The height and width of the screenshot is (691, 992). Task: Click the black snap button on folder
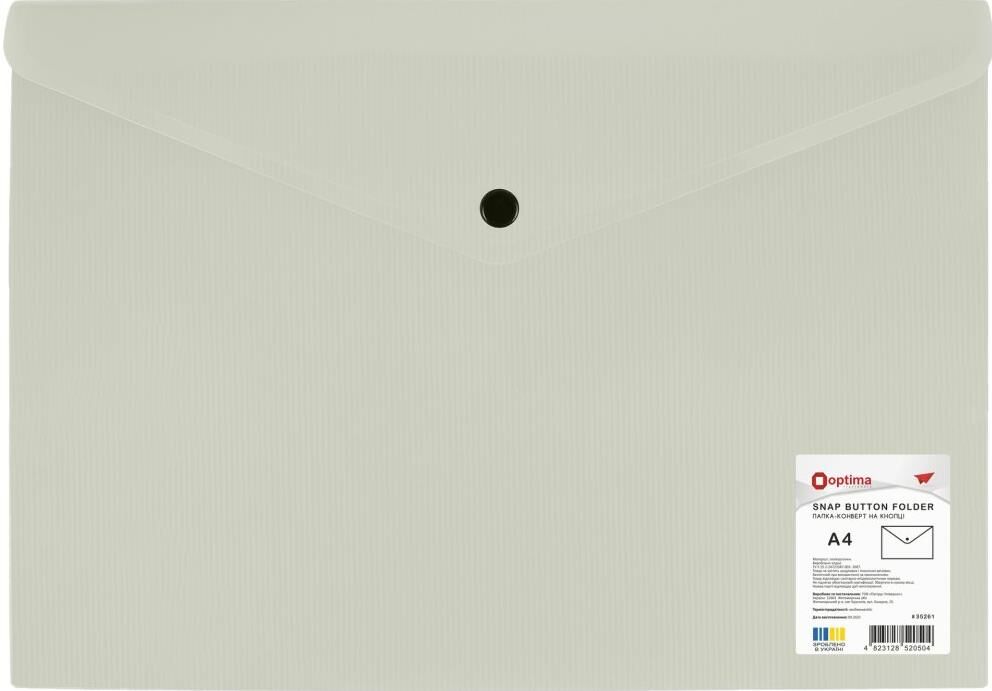coord(500,204)
